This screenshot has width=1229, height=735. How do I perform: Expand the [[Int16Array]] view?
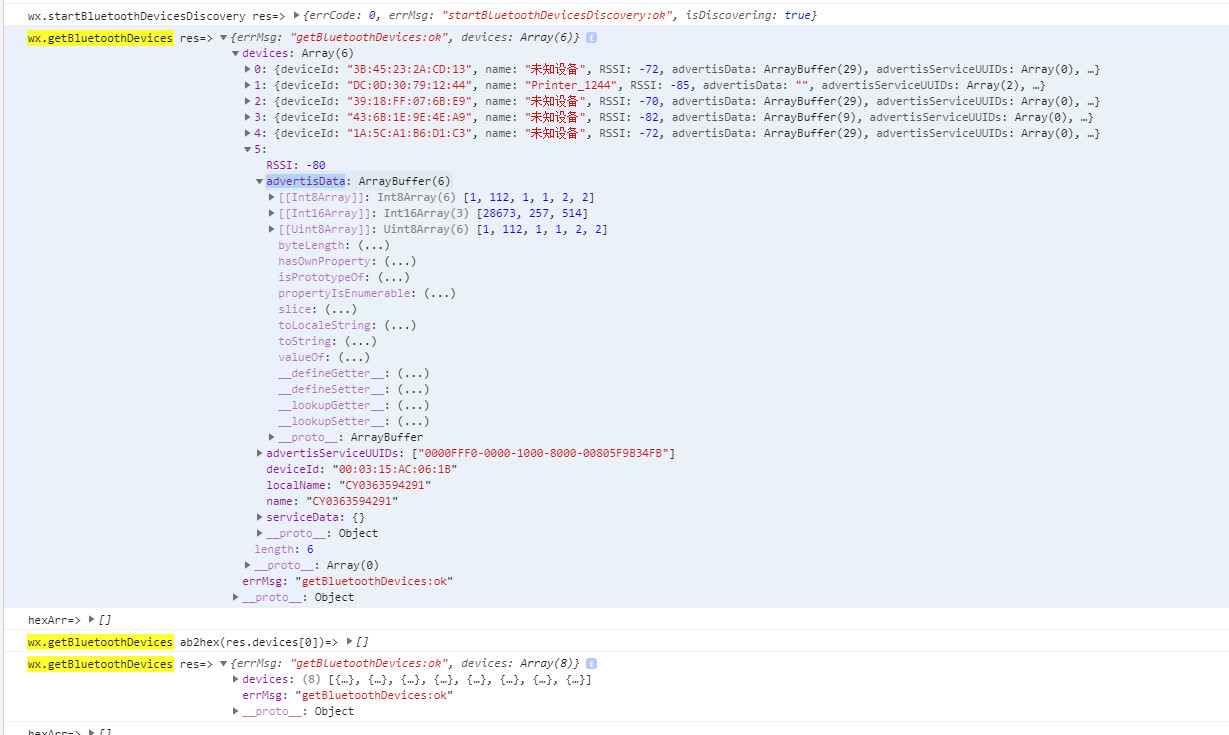coord(272,213)
